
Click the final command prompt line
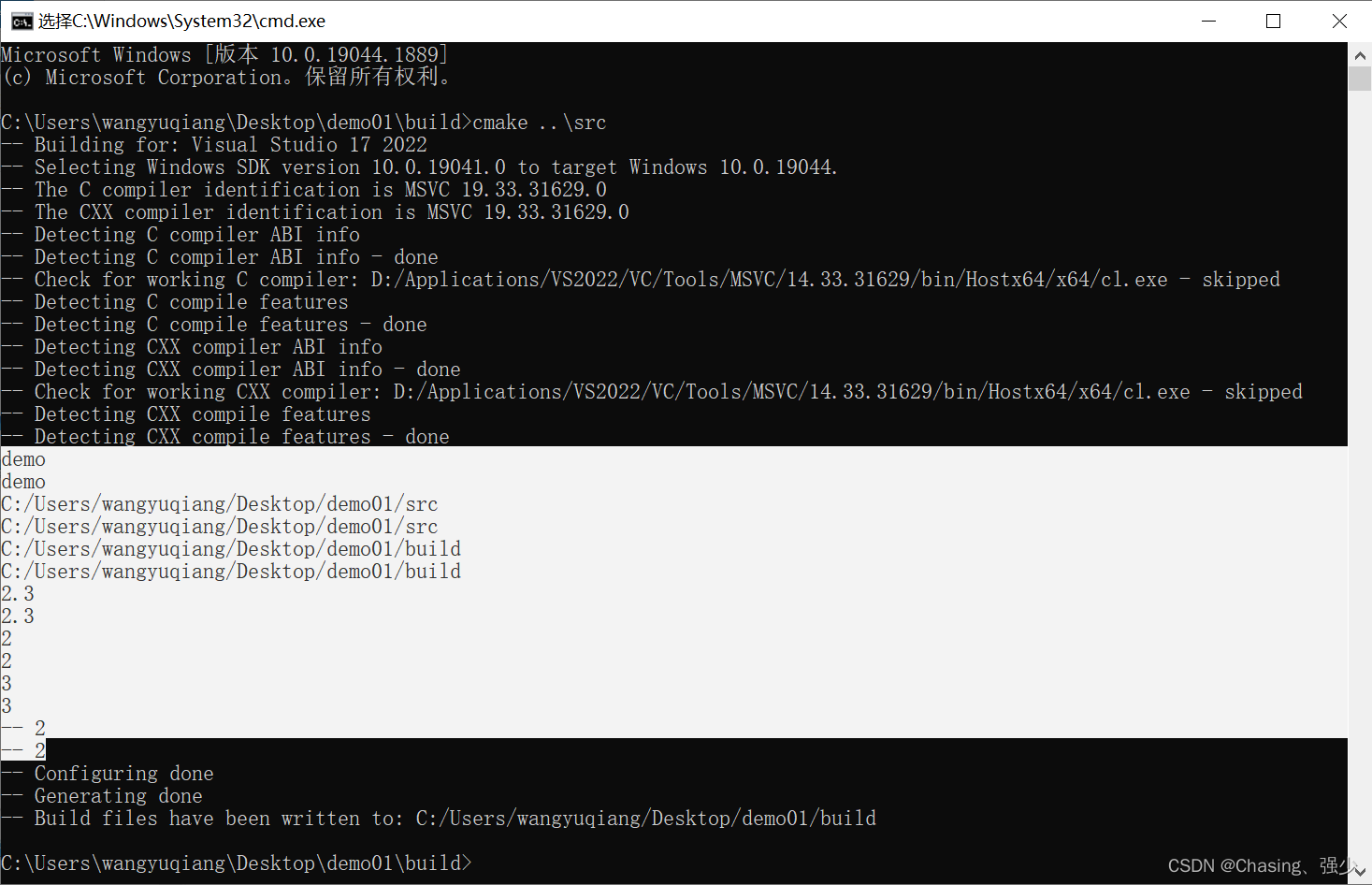point(237,863)
